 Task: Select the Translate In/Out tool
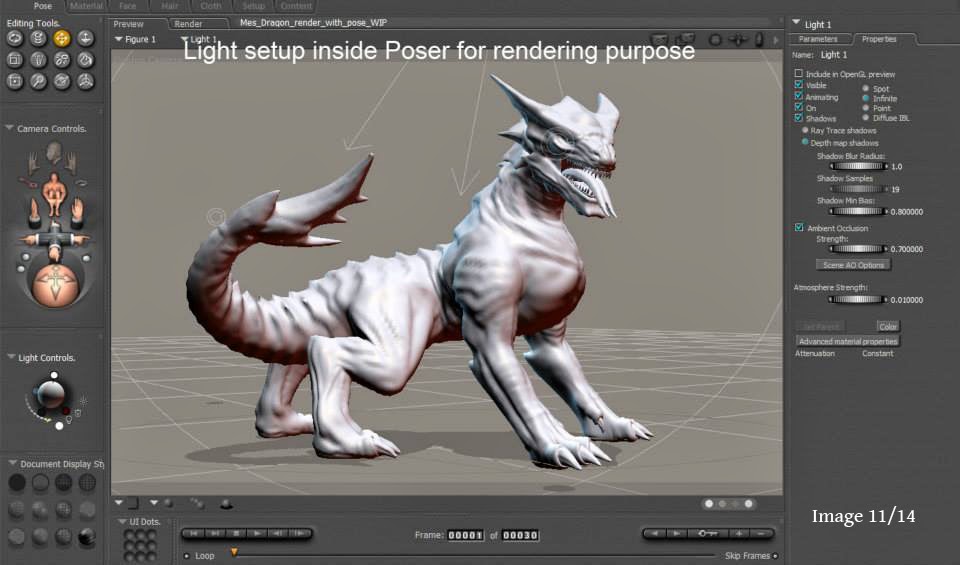(x=85, y=39)
